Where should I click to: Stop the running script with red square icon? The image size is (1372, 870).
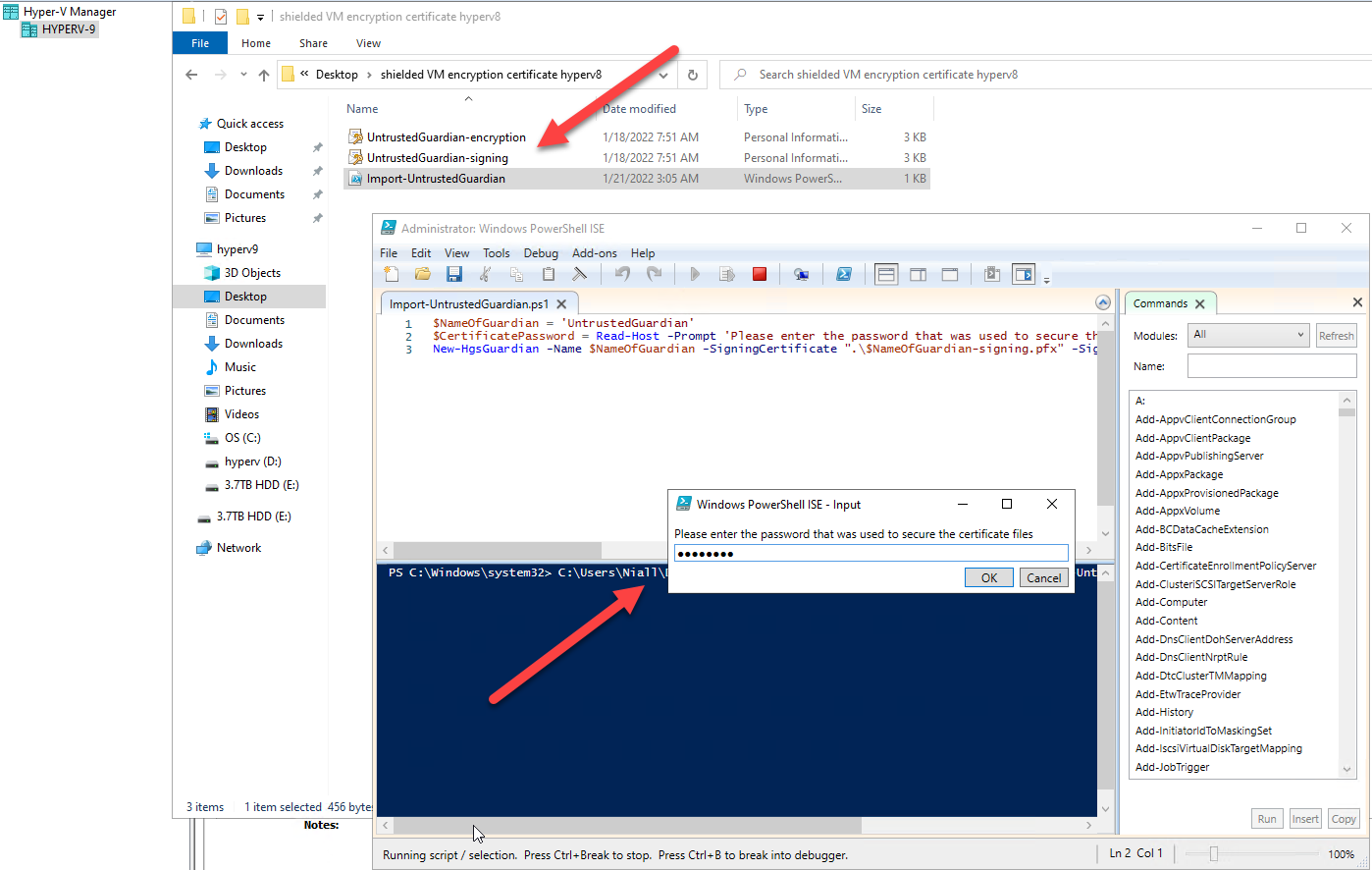(760, 275)
